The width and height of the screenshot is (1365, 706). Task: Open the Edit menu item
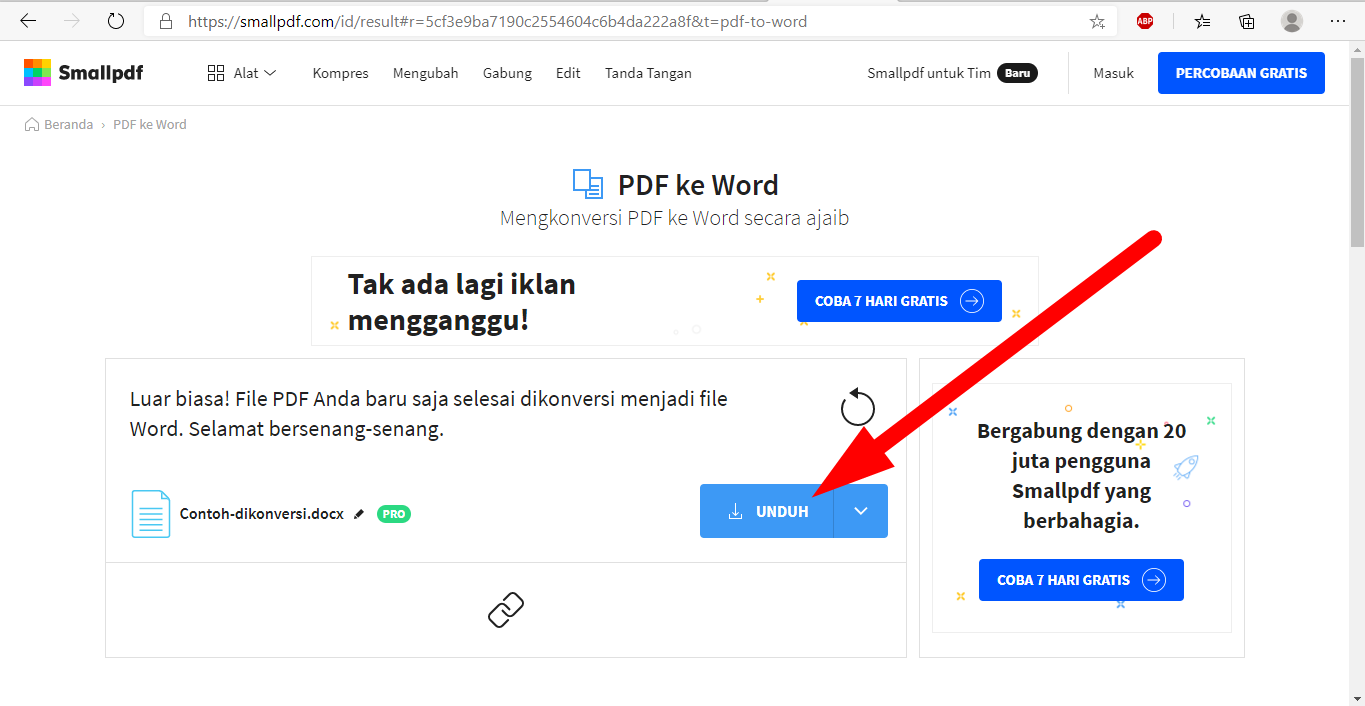(568, 73)
